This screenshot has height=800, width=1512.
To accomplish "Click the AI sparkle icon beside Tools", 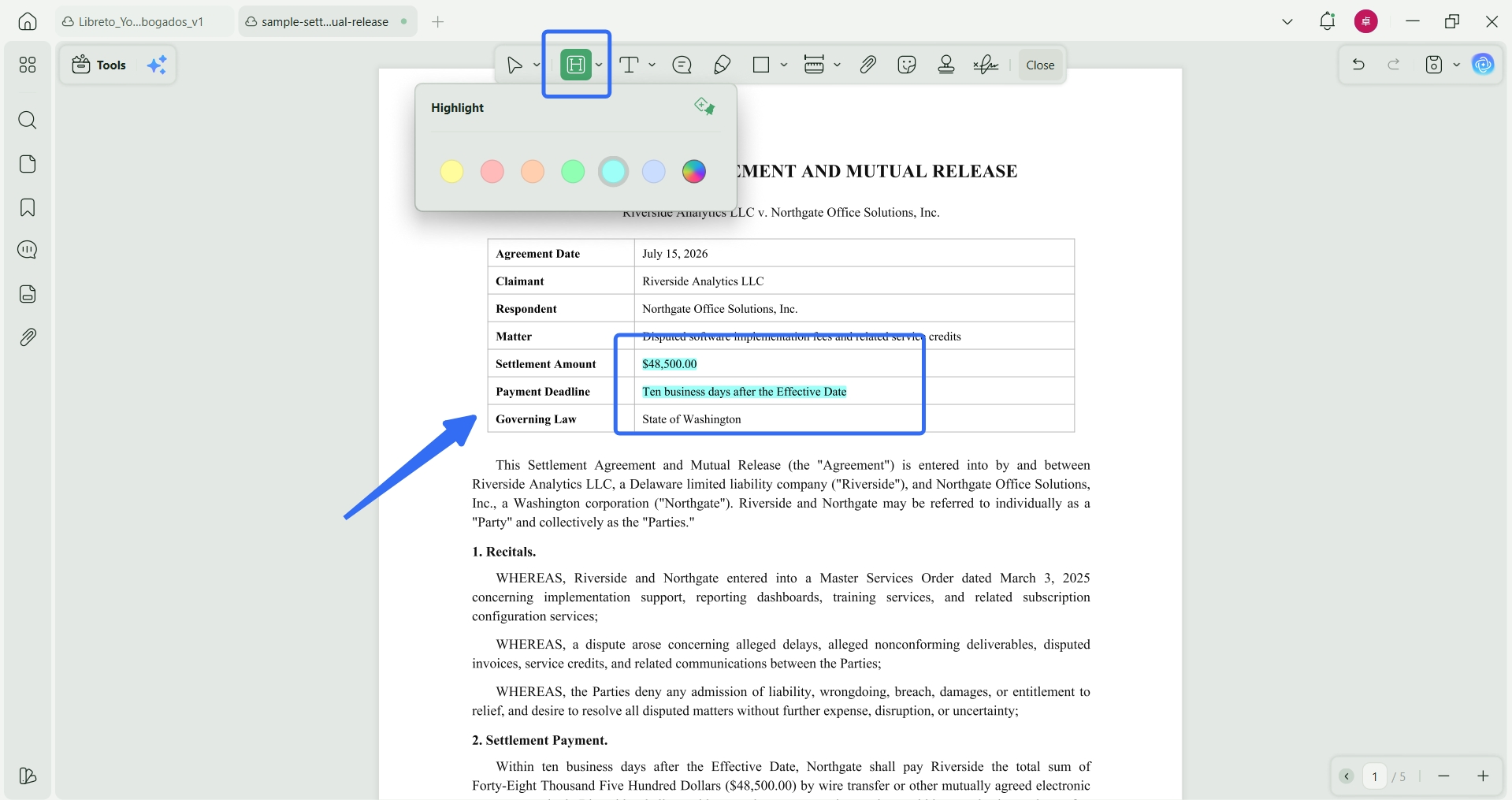I will (157, 65).
